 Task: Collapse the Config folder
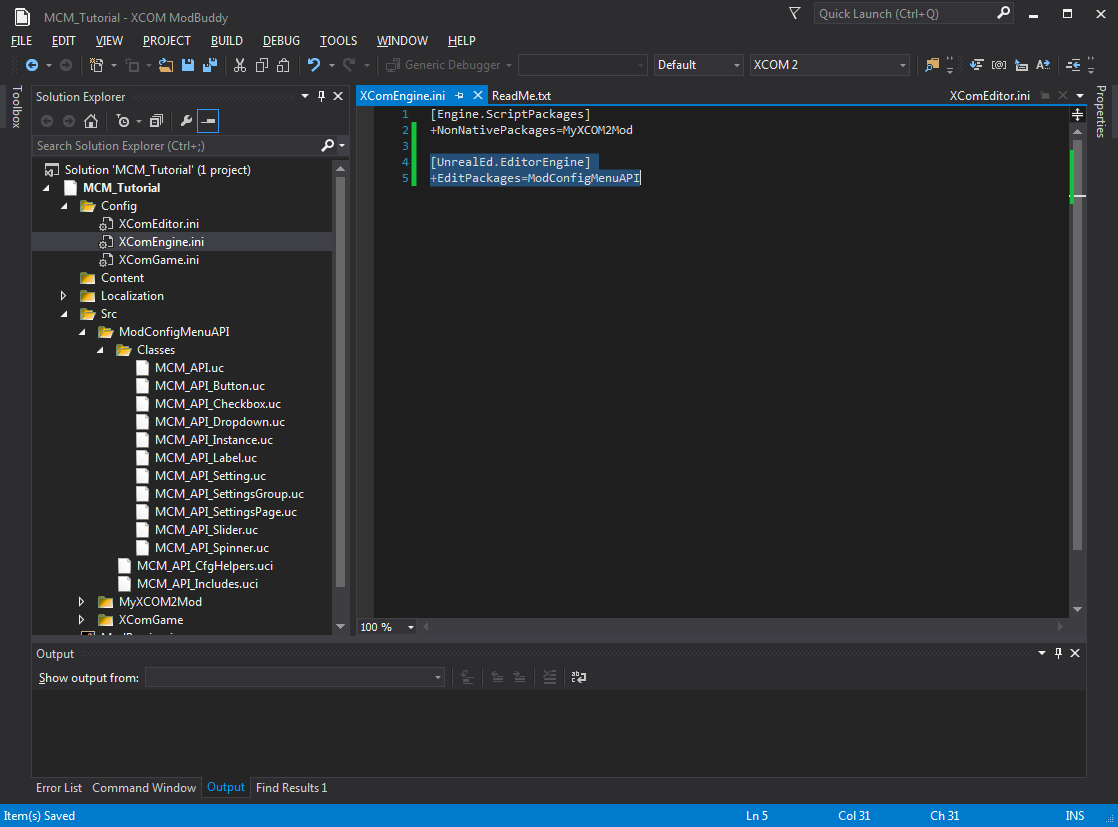[x=64, y=206]
